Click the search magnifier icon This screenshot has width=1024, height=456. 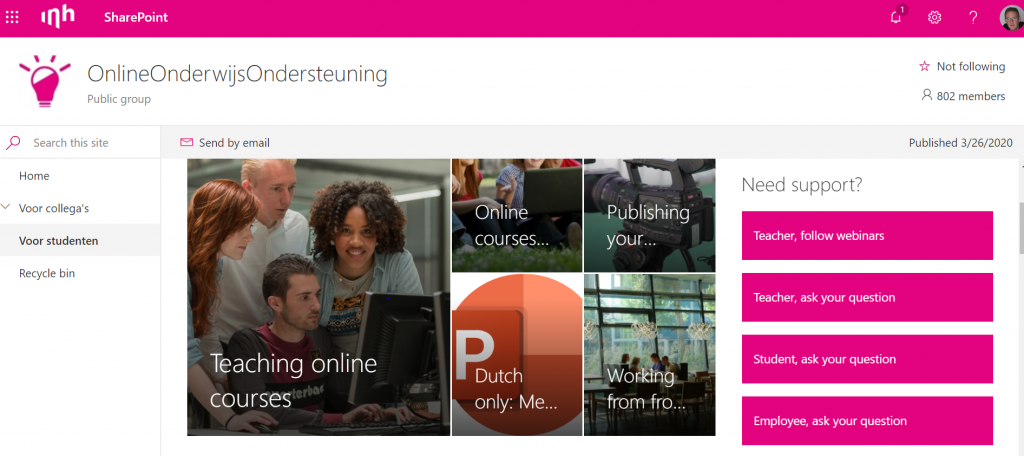pyautogui.click(x=13, y=142)
